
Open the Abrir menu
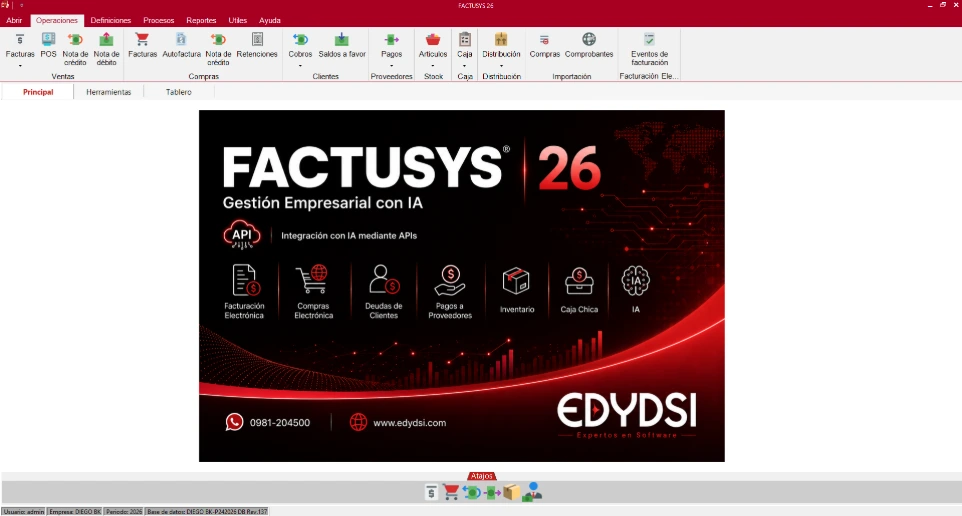(x=14, y=20)
